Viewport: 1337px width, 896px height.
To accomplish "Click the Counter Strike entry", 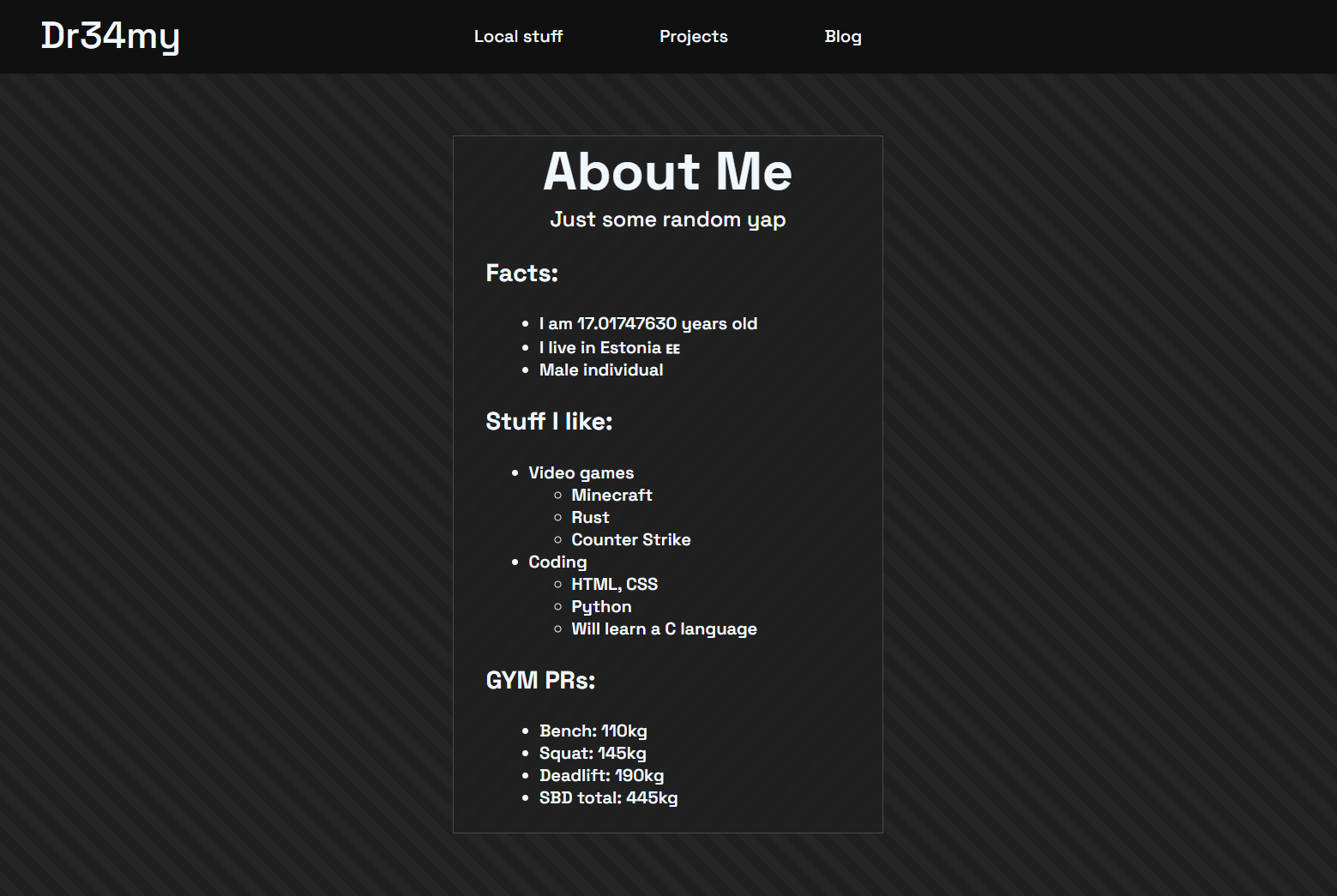I will 631,539.
